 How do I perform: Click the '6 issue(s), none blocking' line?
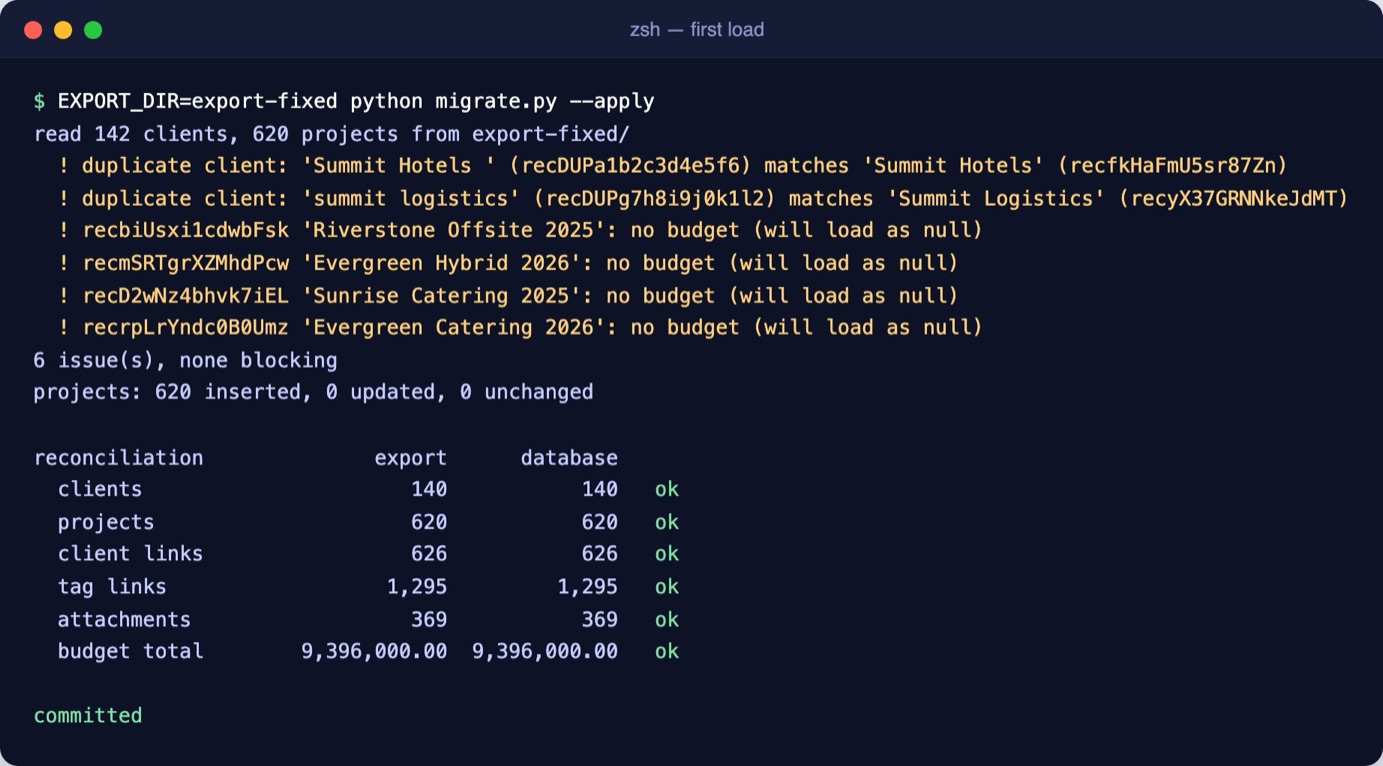click(x=185, y=360)
